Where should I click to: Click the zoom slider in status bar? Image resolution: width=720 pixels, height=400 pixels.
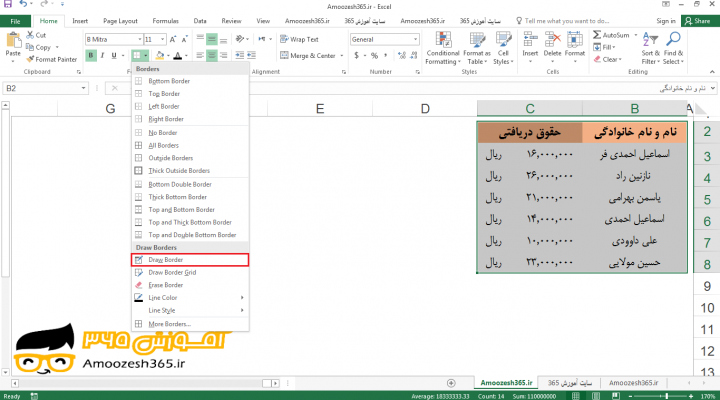[660, 396]
